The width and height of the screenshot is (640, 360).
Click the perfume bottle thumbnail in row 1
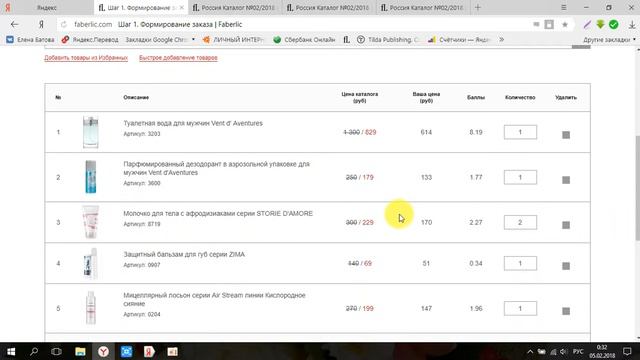pyautogui.click(x=91, y=132)
